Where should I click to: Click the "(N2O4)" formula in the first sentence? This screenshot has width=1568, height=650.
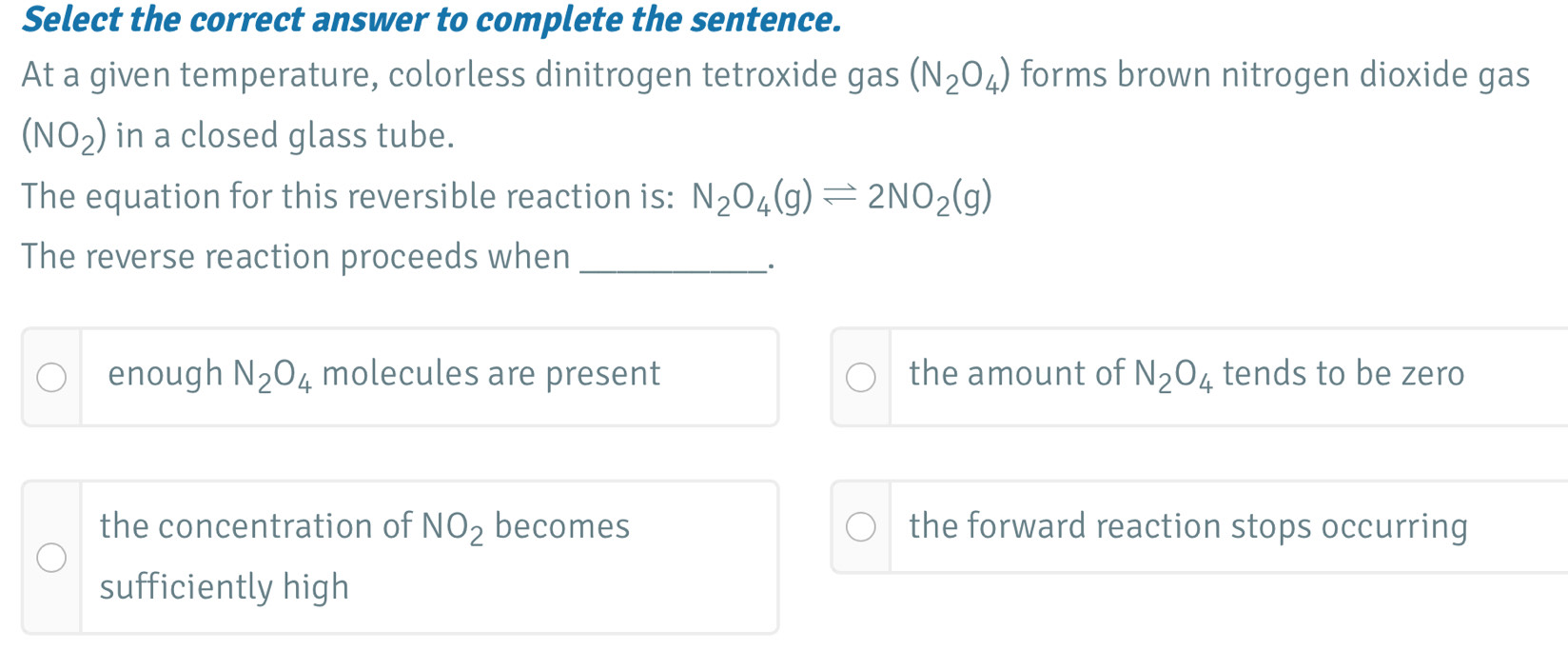(x=960, y=75)
